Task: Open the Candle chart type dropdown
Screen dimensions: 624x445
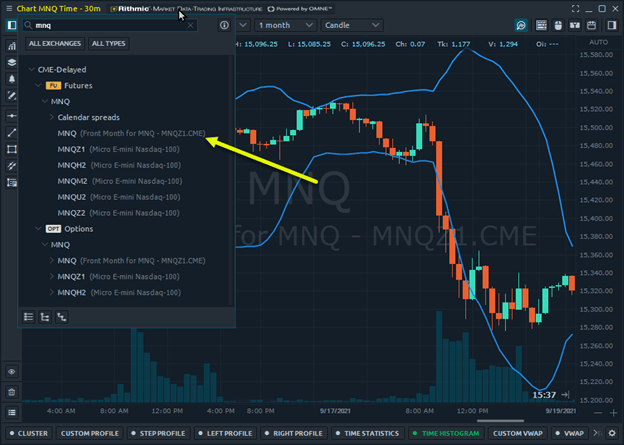Action: click(x=352, y=25)
